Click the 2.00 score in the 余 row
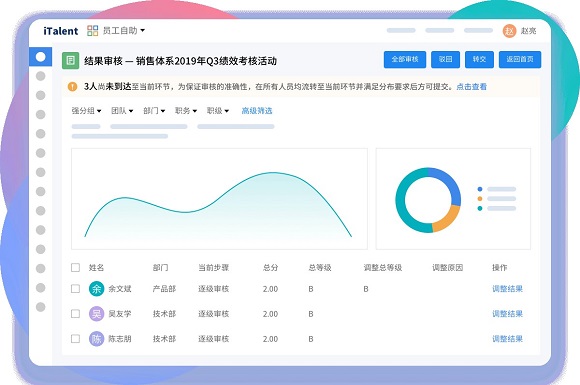 (270, 289)
